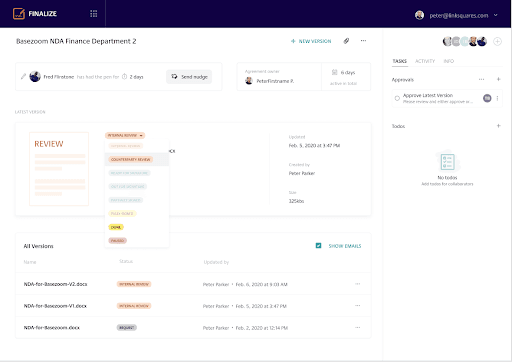Click Feb. 5, 2020 at 3:47 PM updated date
This screenshot has height=362, width=512.
pyautogui.click(x=314, y=145)
